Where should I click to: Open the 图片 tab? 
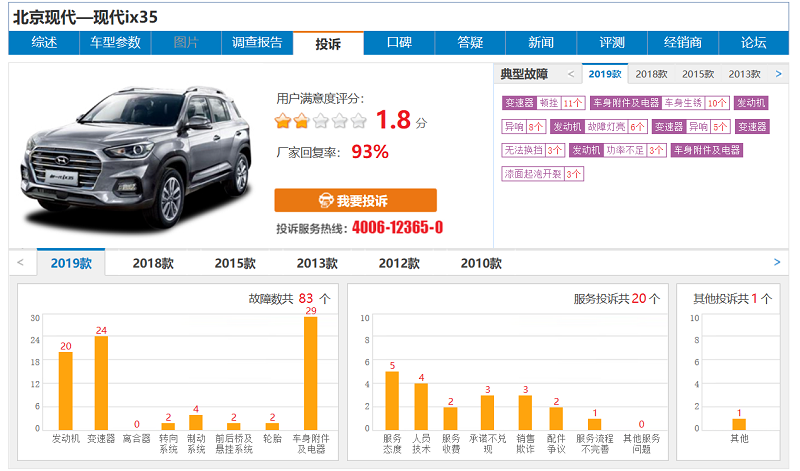pos(186,43)
